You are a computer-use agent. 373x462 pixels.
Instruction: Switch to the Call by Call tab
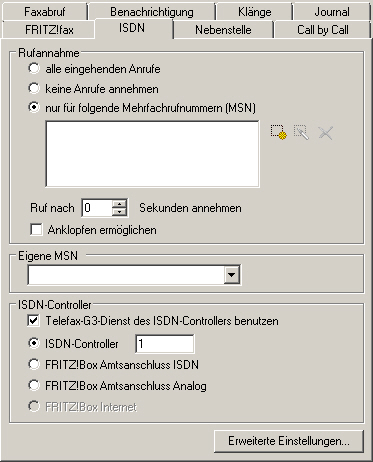[x=323, y=30]
